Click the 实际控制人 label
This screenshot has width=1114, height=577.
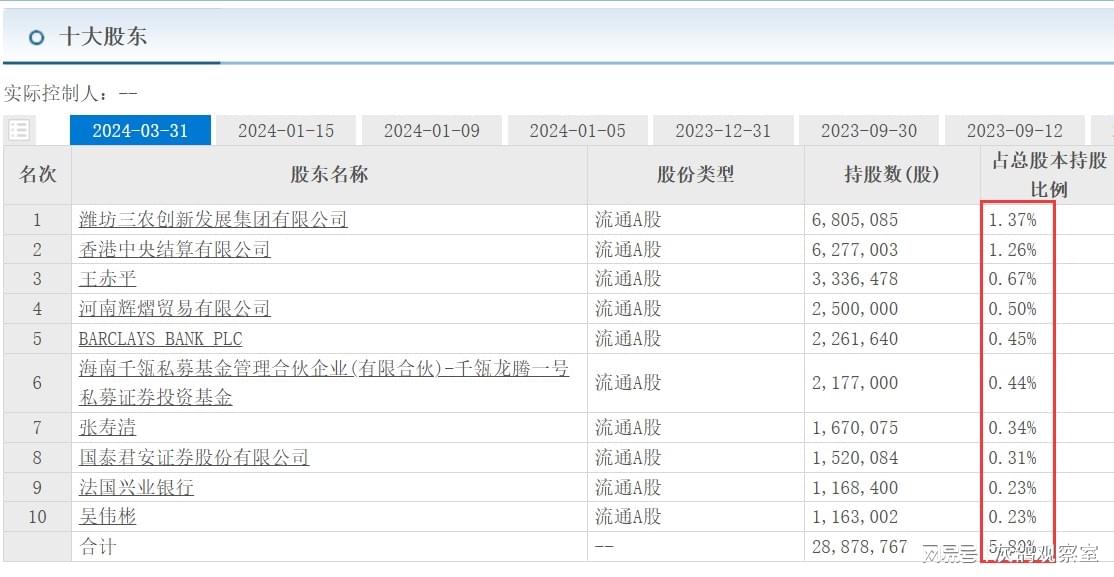(50, 93)
